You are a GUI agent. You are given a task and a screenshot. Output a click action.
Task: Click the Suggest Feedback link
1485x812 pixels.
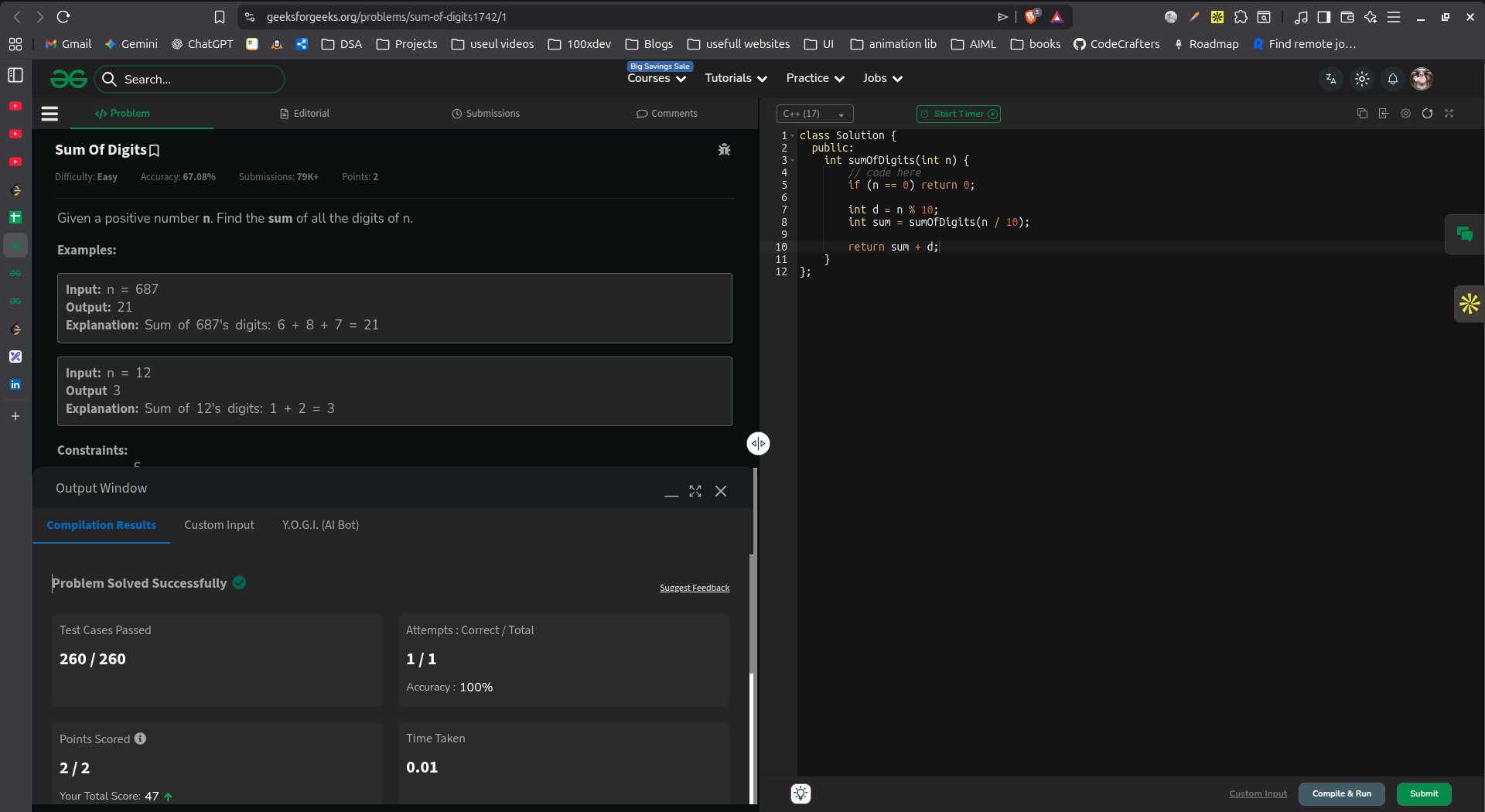click(x=694, y=588)
